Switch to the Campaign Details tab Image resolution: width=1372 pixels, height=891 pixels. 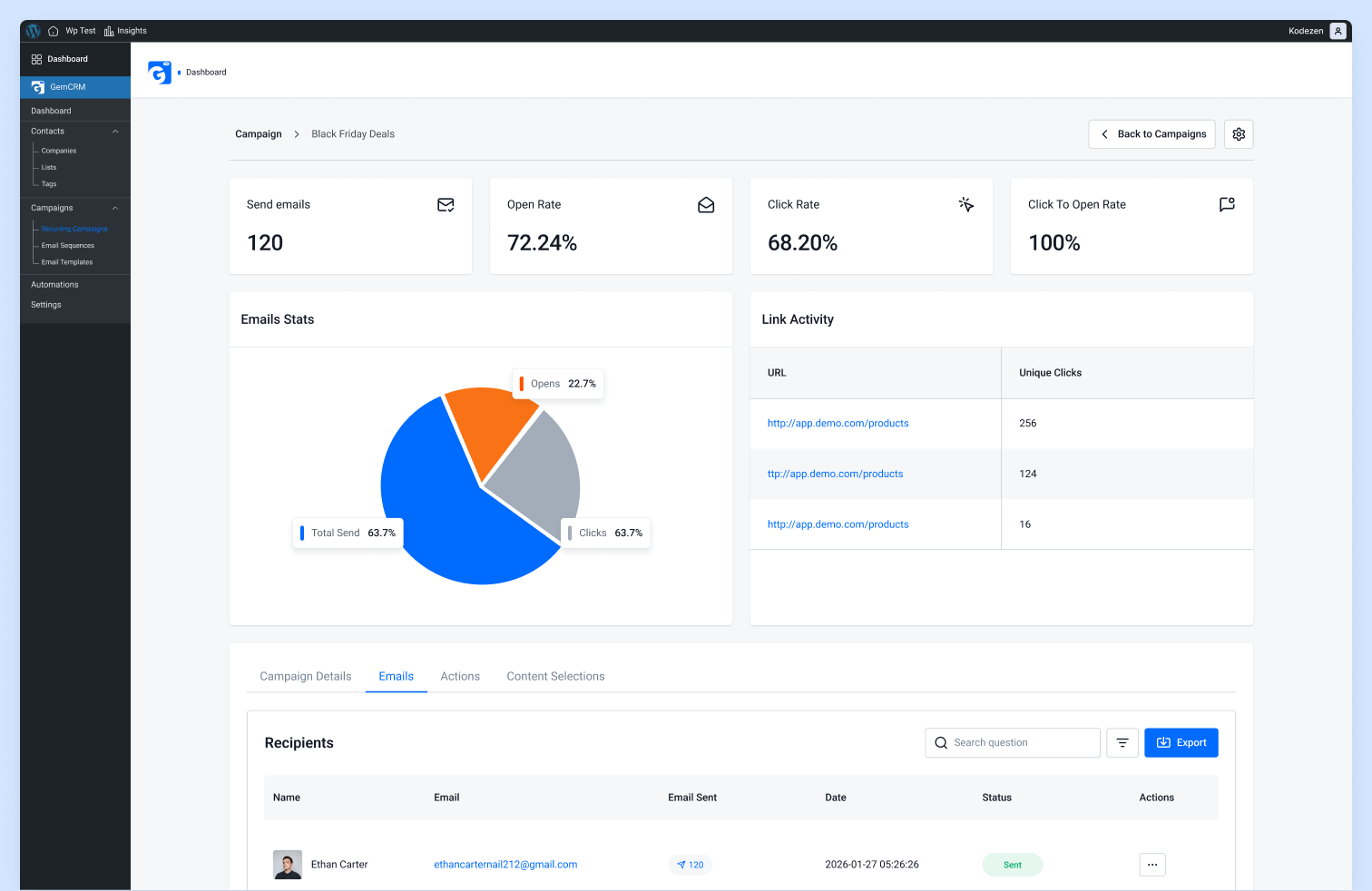pos(305,676)
